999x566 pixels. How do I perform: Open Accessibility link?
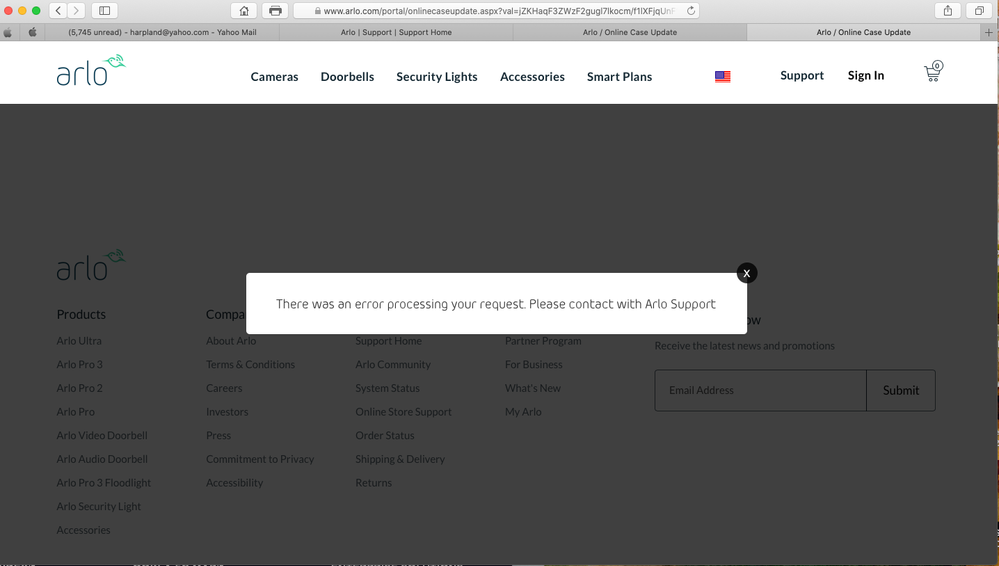tap(234, 482)
